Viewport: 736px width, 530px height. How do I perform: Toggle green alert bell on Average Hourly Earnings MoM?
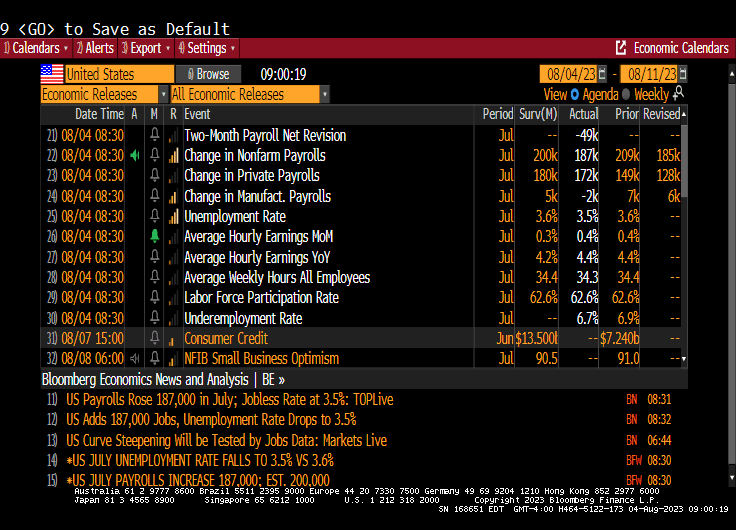click(x=154, y=237)
